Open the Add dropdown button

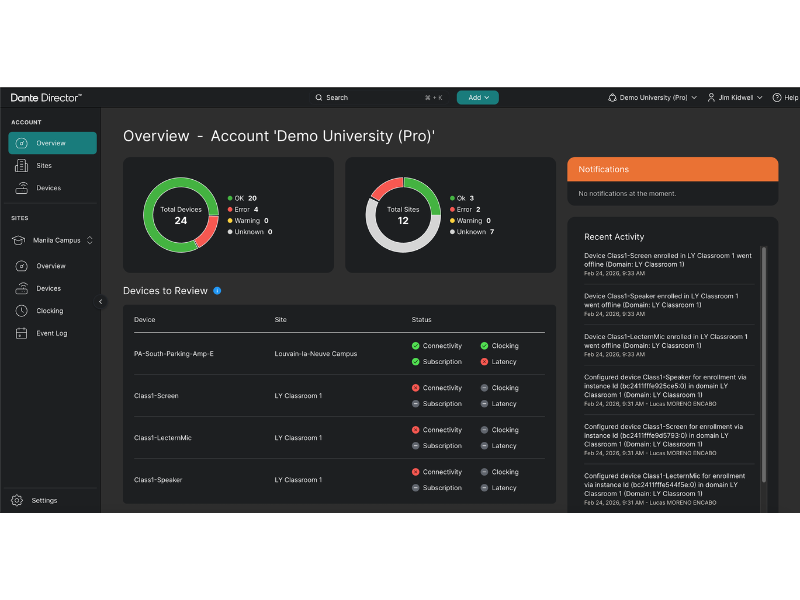478,98
